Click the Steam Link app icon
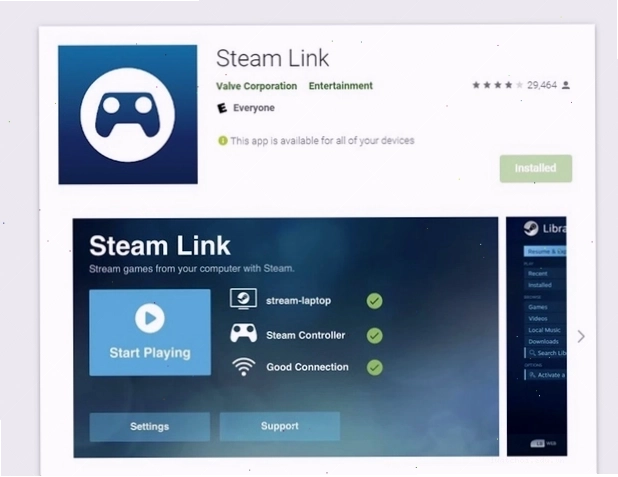This screenshot has width=618, height=477. click(x=128, y=114)
